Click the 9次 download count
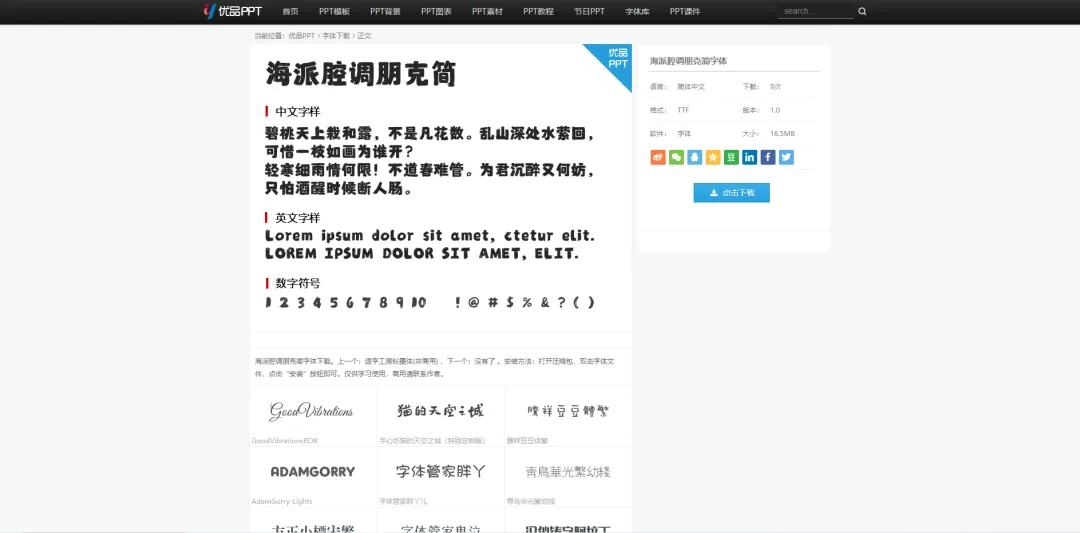This screenshot has width=1080, height=533. 776,87
